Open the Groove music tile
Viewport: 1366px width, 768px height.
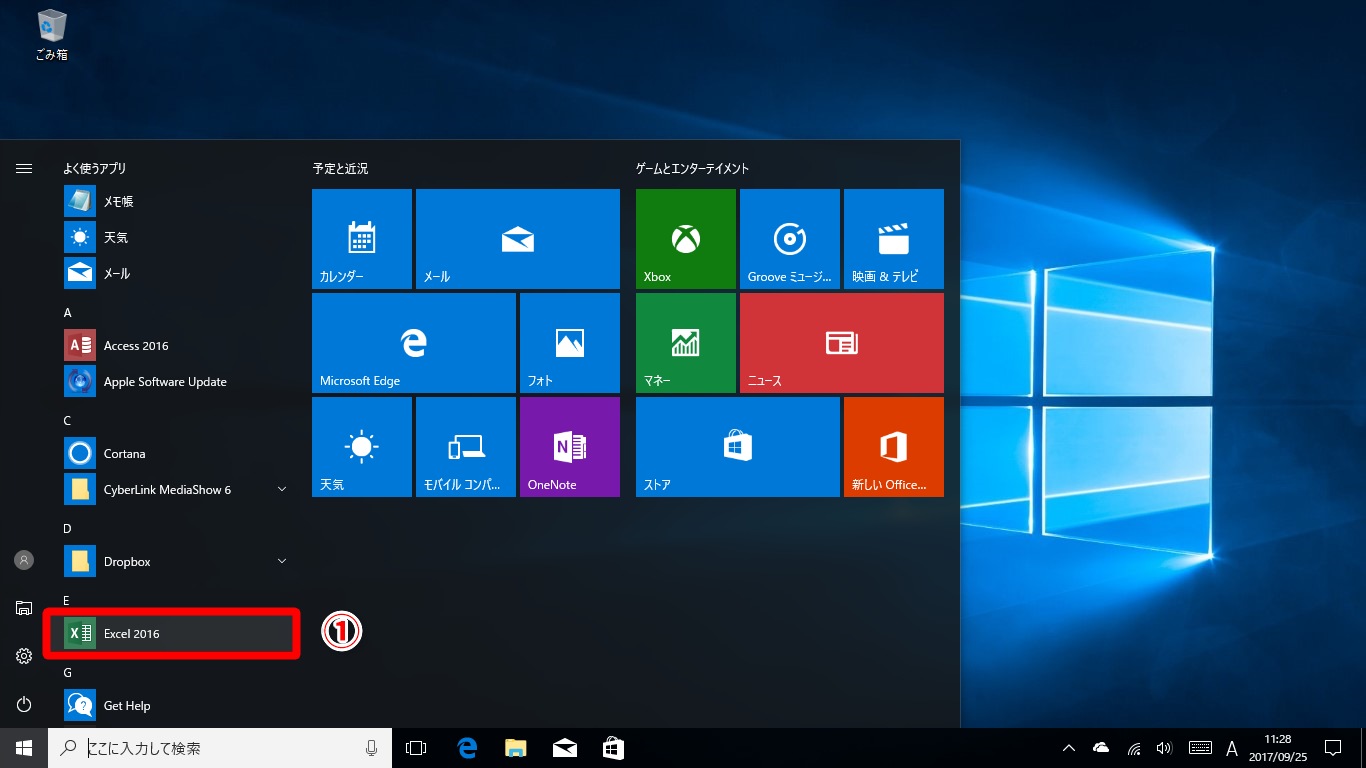click(790, 239)
